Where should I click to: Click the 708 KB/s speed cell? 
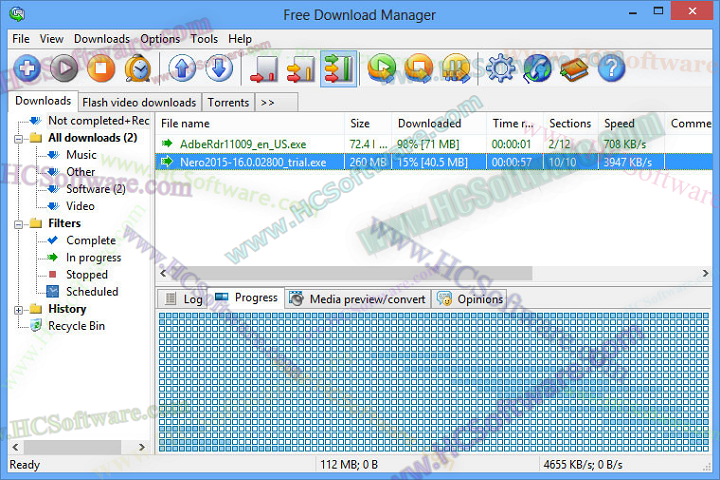[x=624, y=144]
